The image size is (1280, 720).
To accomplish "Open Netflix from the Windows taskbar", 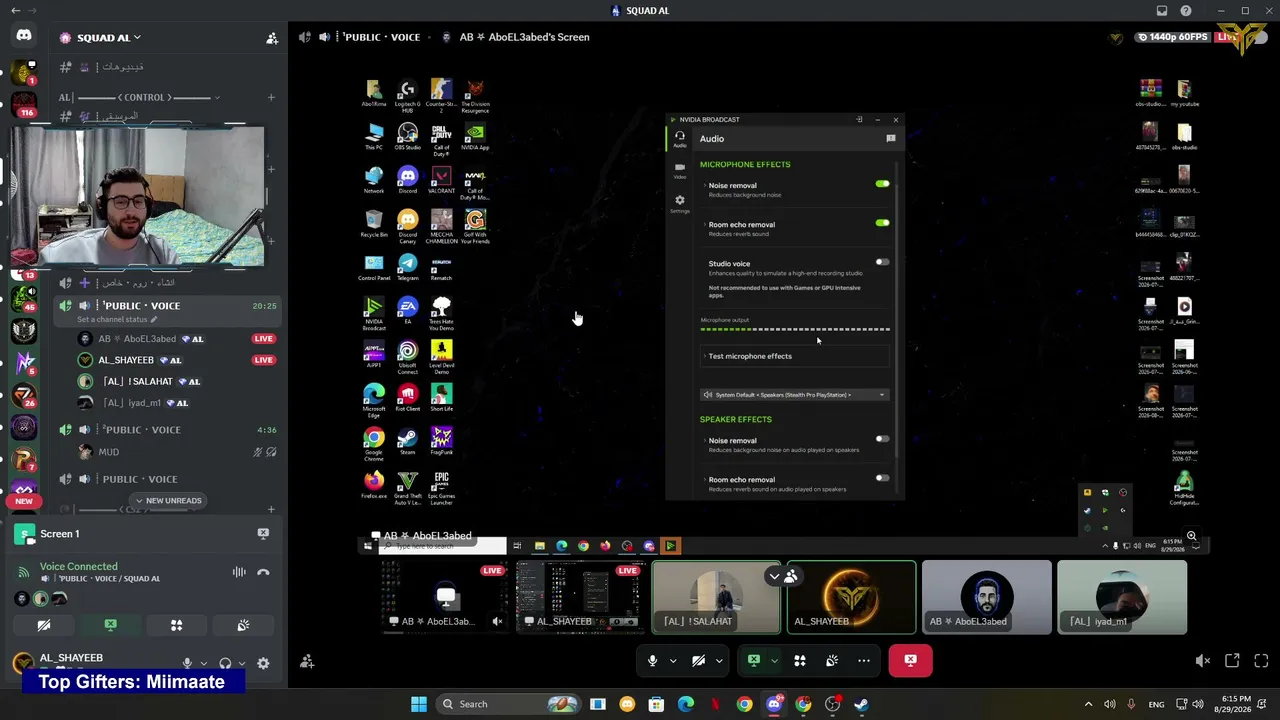I will [x=715, y=704].
